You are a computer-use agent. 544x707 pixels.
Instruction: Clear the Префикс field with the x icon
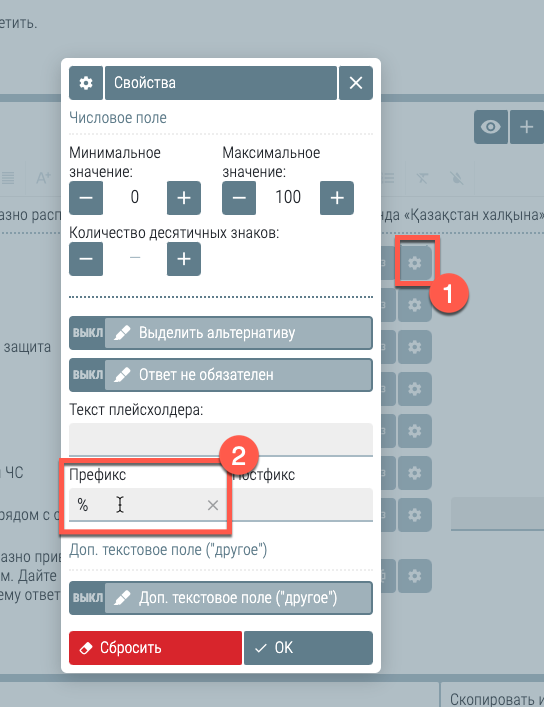pos(213,505)
